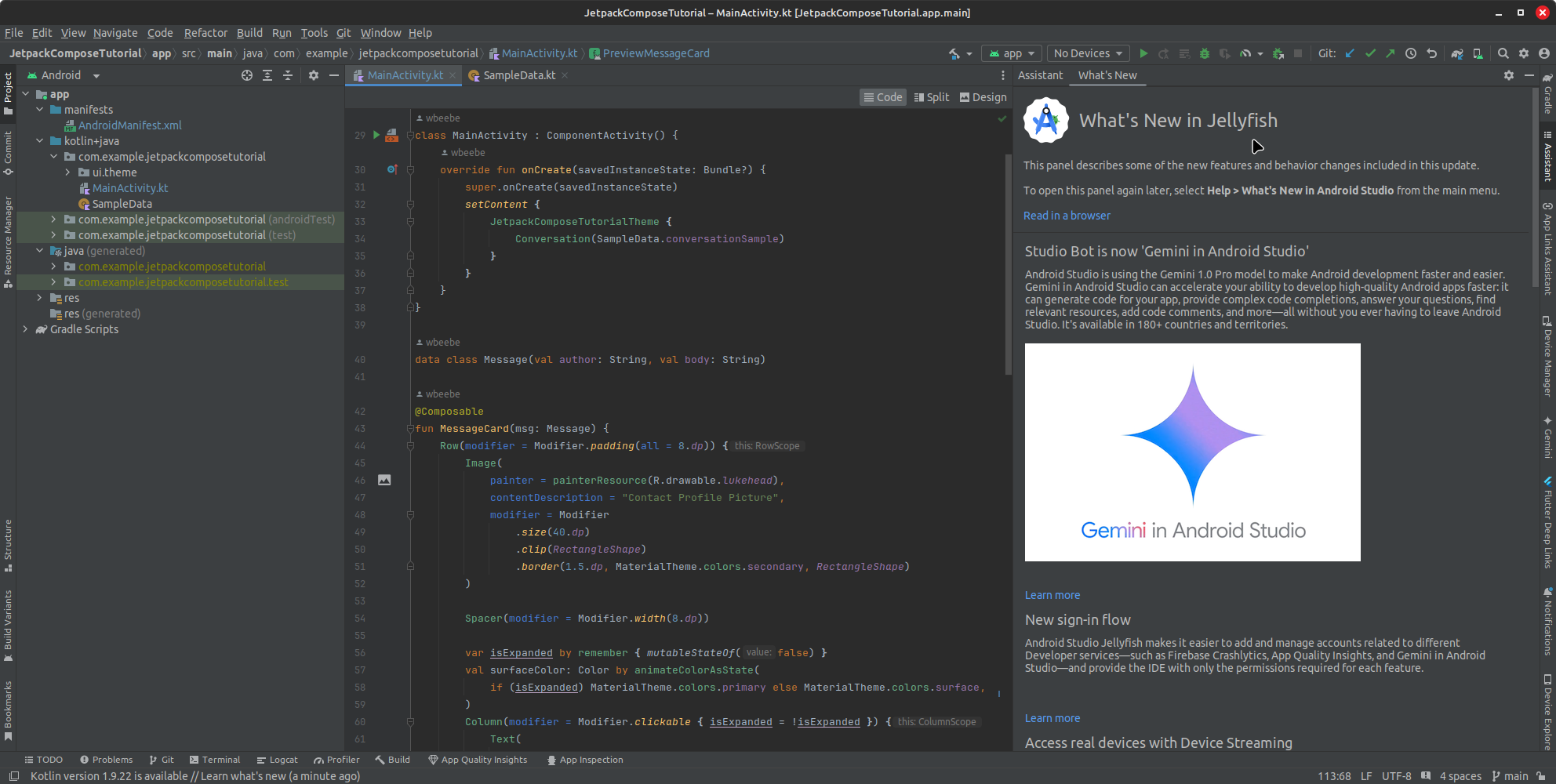Switch editor to Code view
This screenshot has height=784, width=1556.
pyautogui.click(x=883, y=97)
